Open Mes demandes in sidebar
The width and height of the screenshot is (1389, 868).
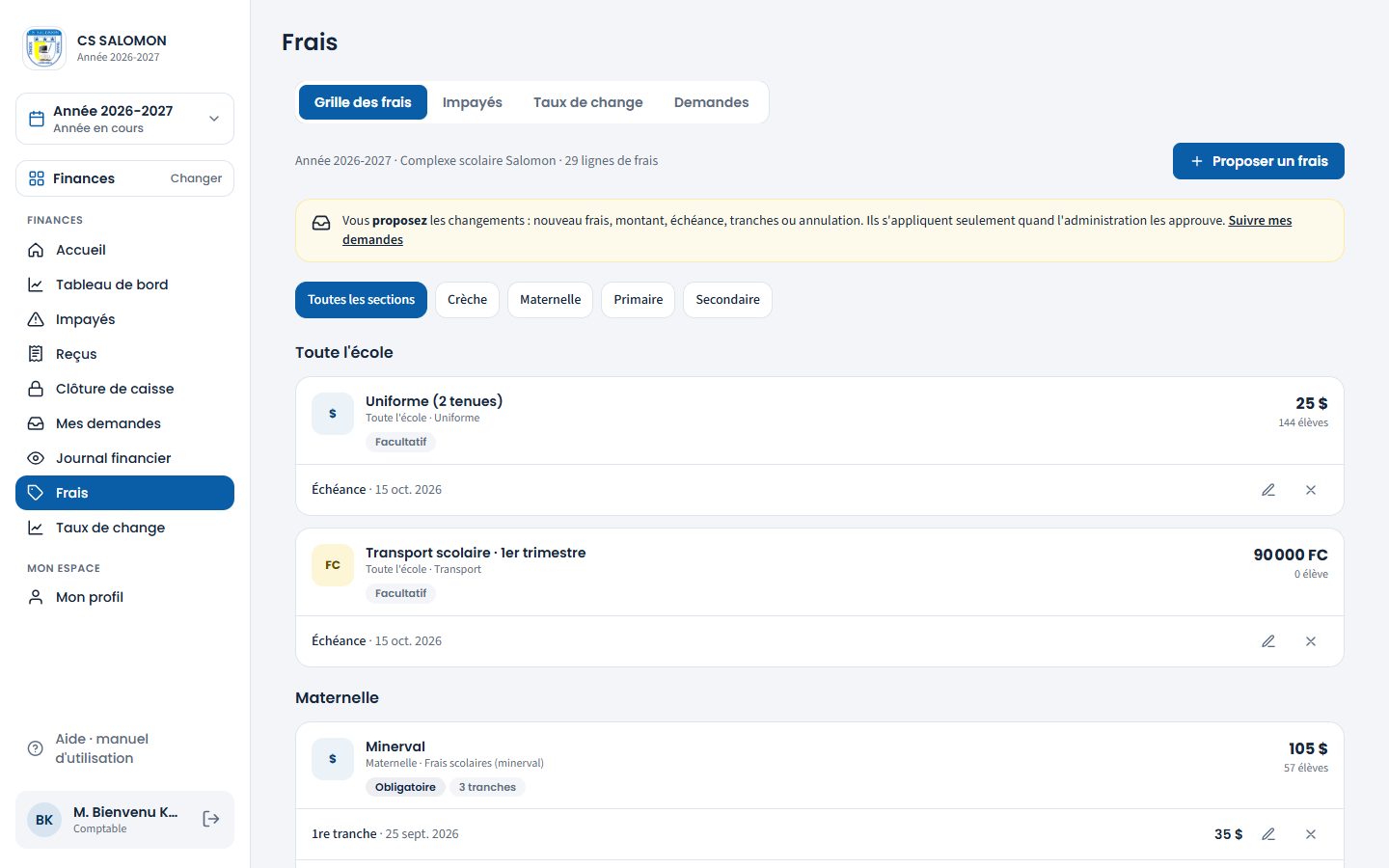(x=124, y=423)
